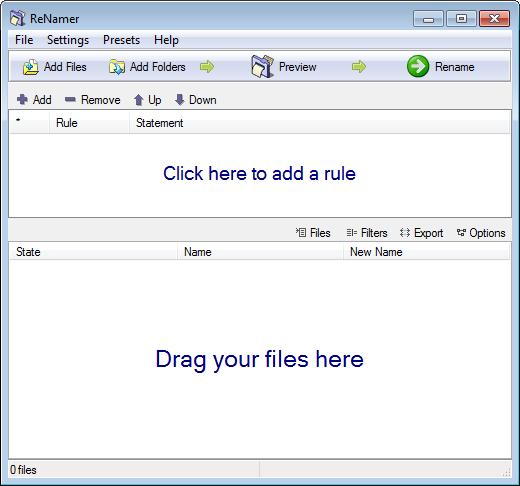
Task: Open the Settings menu
Action: [68, 40]
